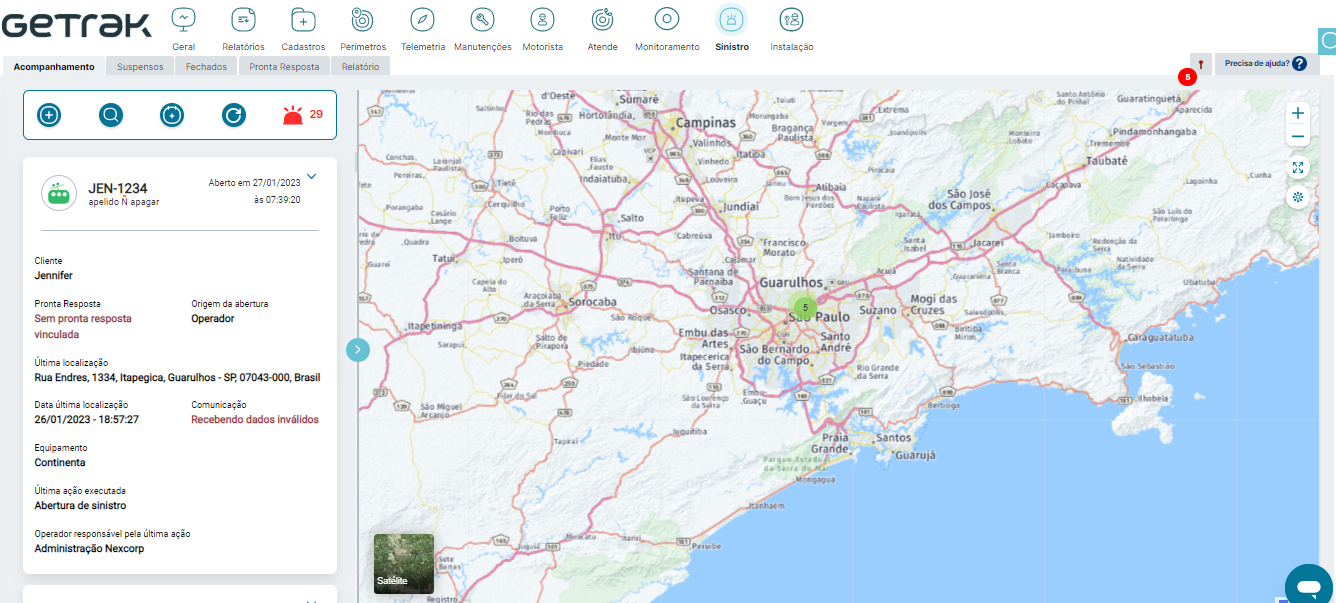Open the Cadastros module icon
The width and height of the screenshot is (1336, 603).
(303, 19)
